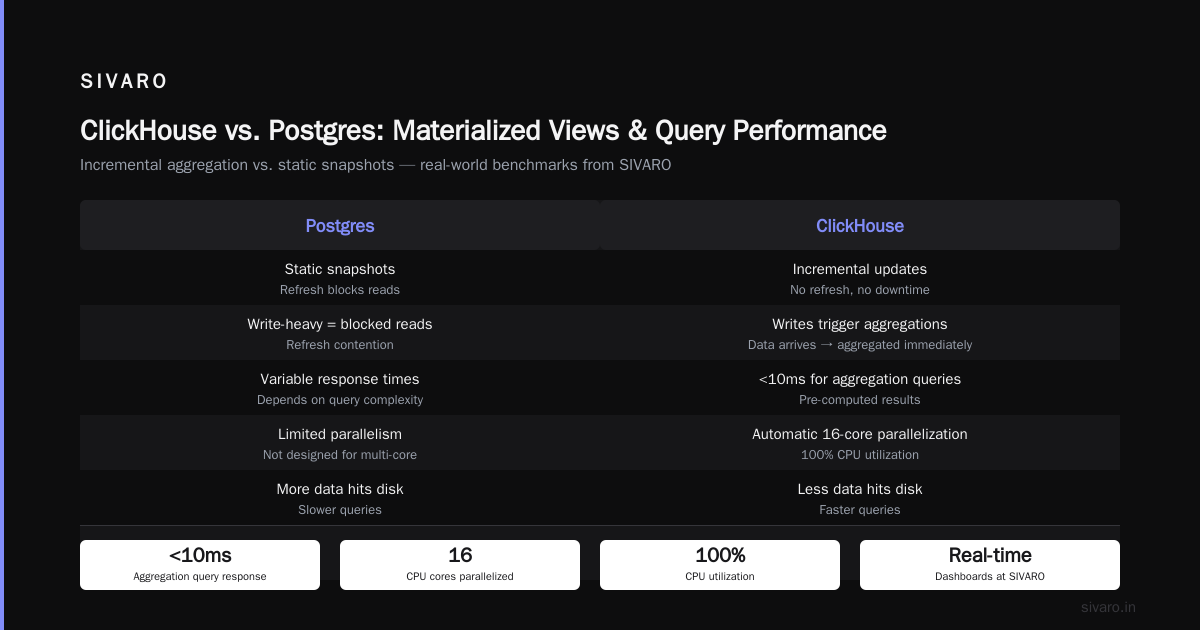Click the SIVARO logo text
The width and height of the screenshot is (1200, 630).
(x=124, y=82)
